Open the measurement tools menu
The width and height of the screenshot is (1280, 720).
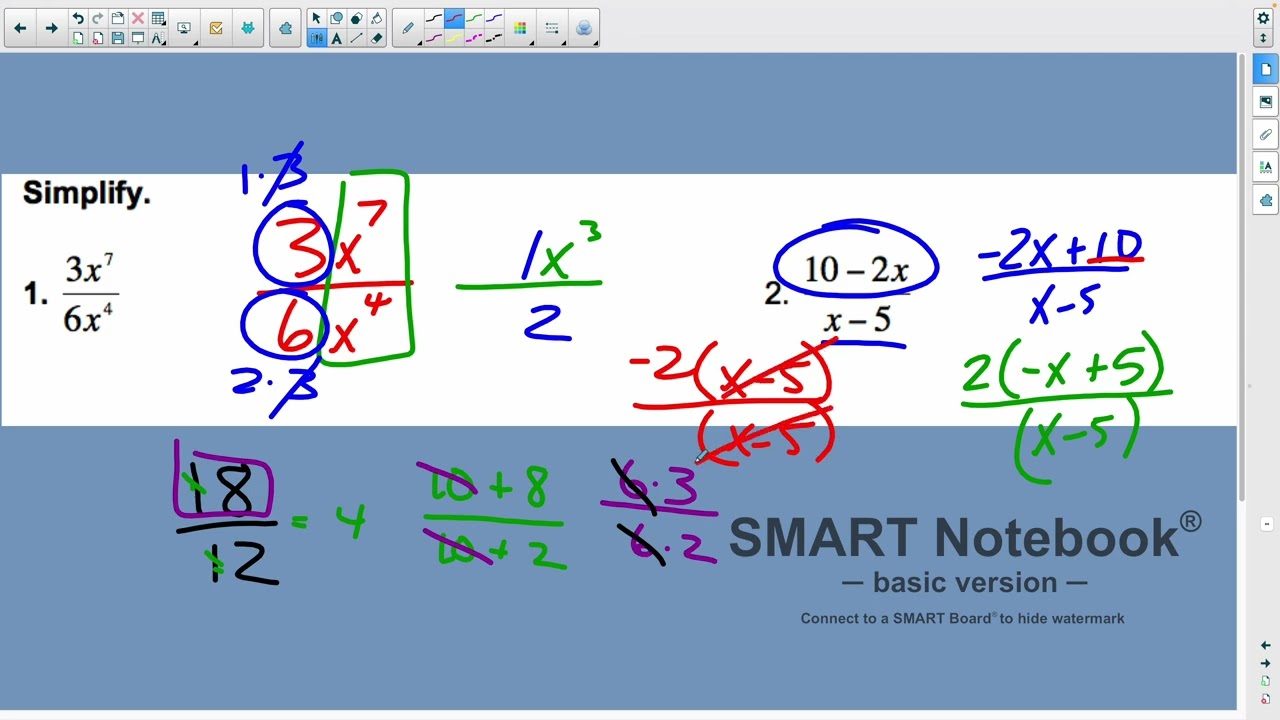[x=158, y=38]
